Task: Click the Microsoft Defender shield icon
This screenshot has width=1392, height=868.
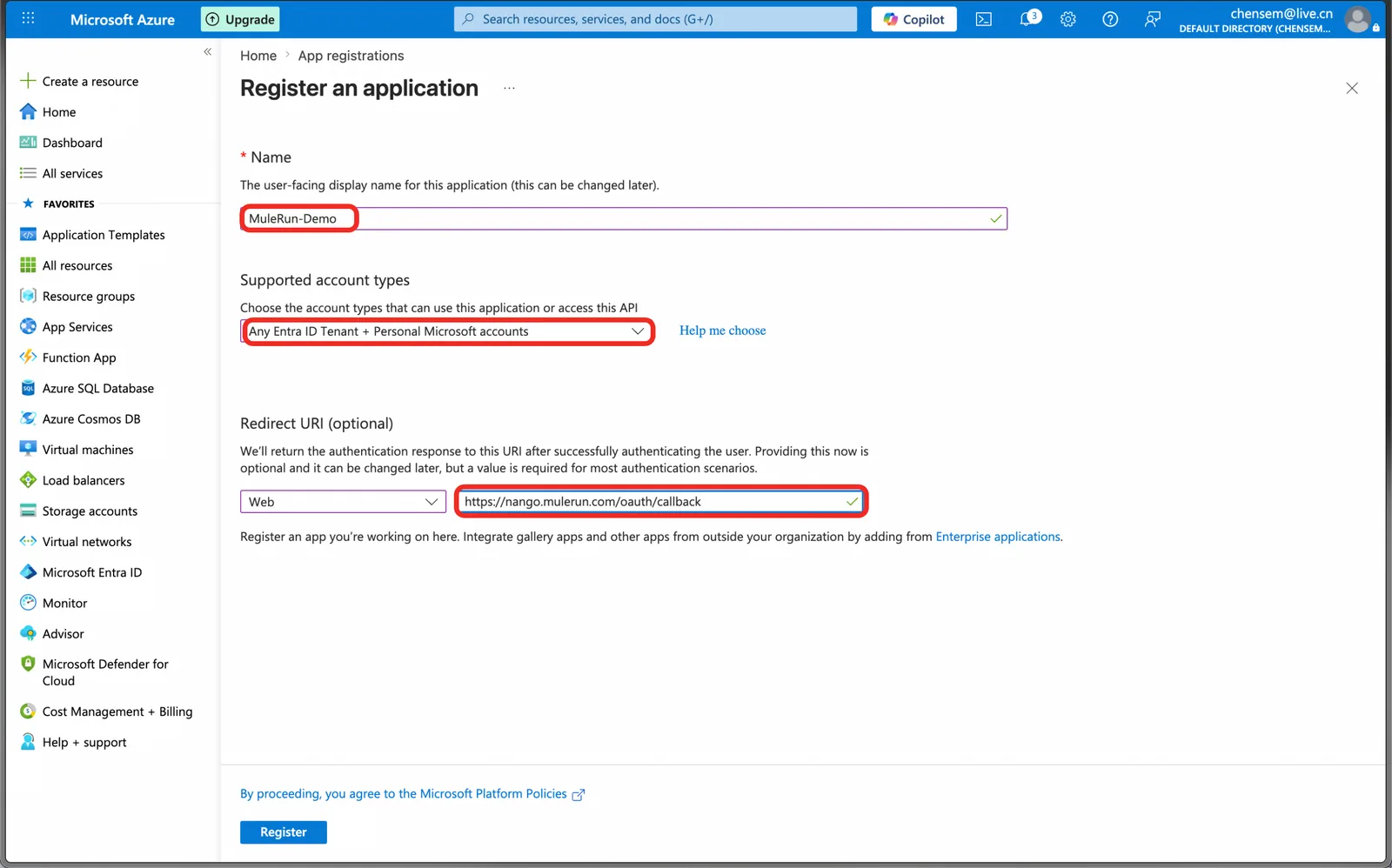Action: (x=28, y=664)
